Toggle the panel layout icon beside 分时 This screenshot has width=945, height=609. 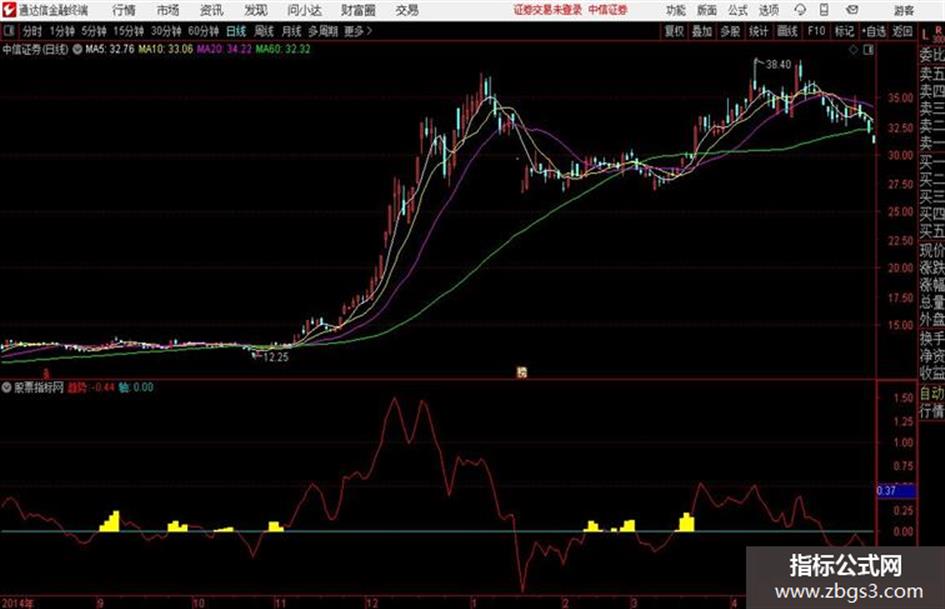pyautogui.click(x=8, y=31)
